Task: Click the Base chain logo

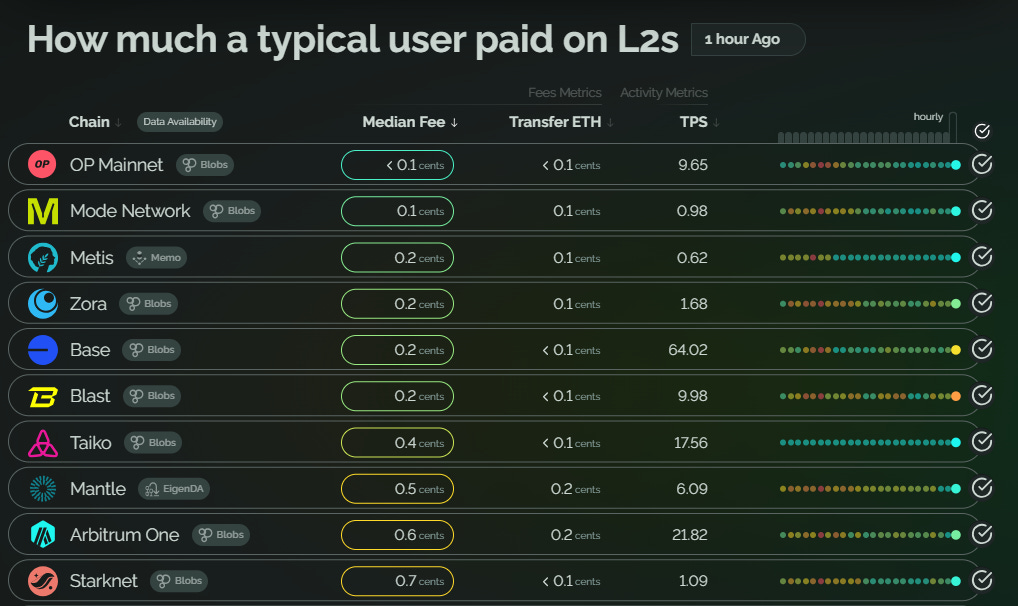Action: 43,350
